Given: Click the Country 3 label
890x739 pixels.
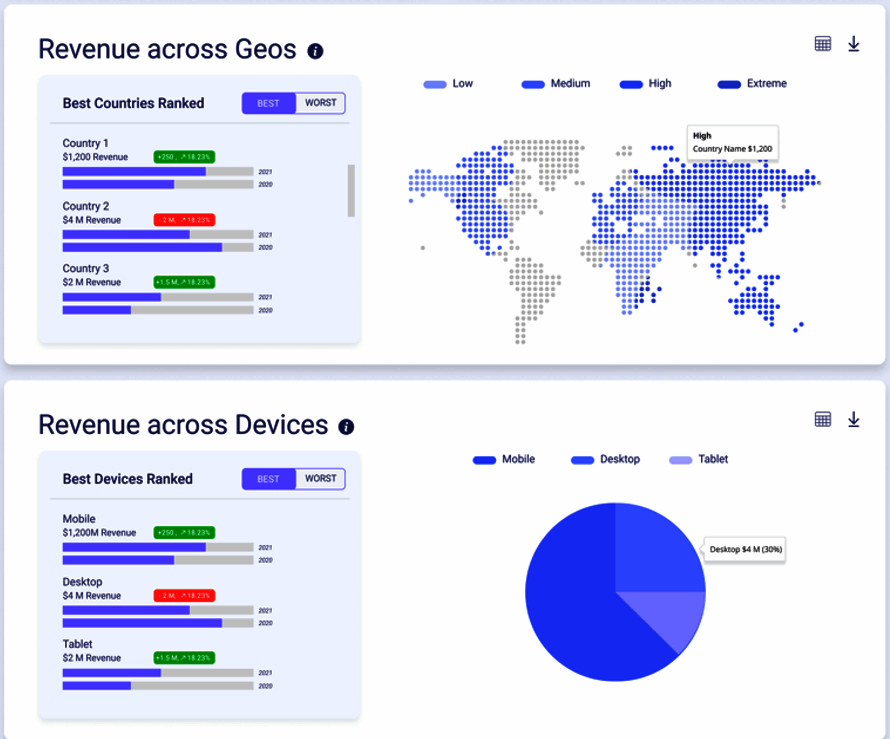Looking at the screenshot, I should [x=85, y=268].
